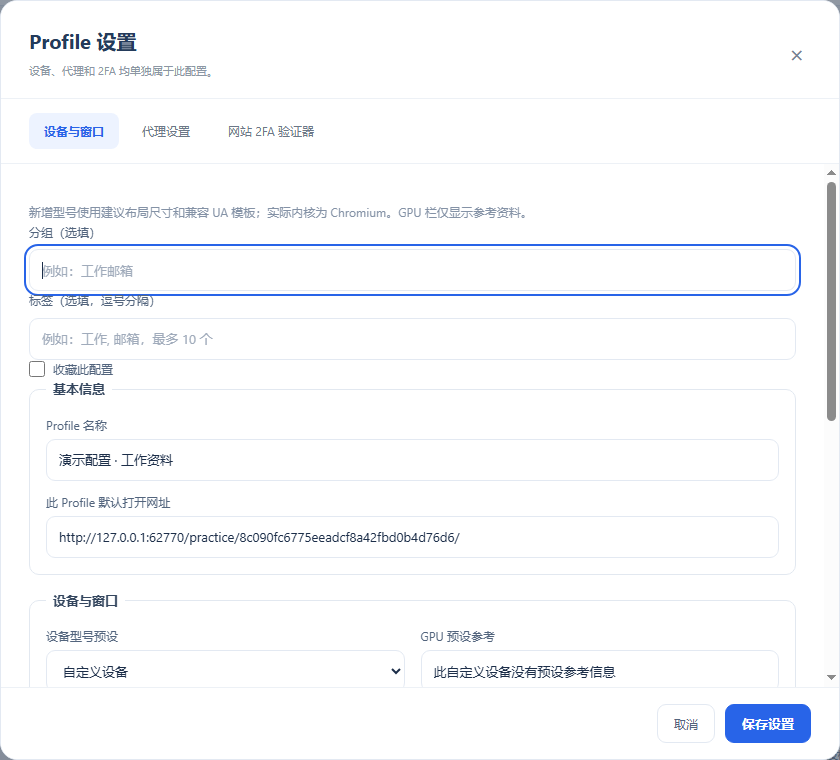Viewport: 840px width, 760px height.
Task: Expand the 设备型号预设 dropdown
Action: (225, 671)
